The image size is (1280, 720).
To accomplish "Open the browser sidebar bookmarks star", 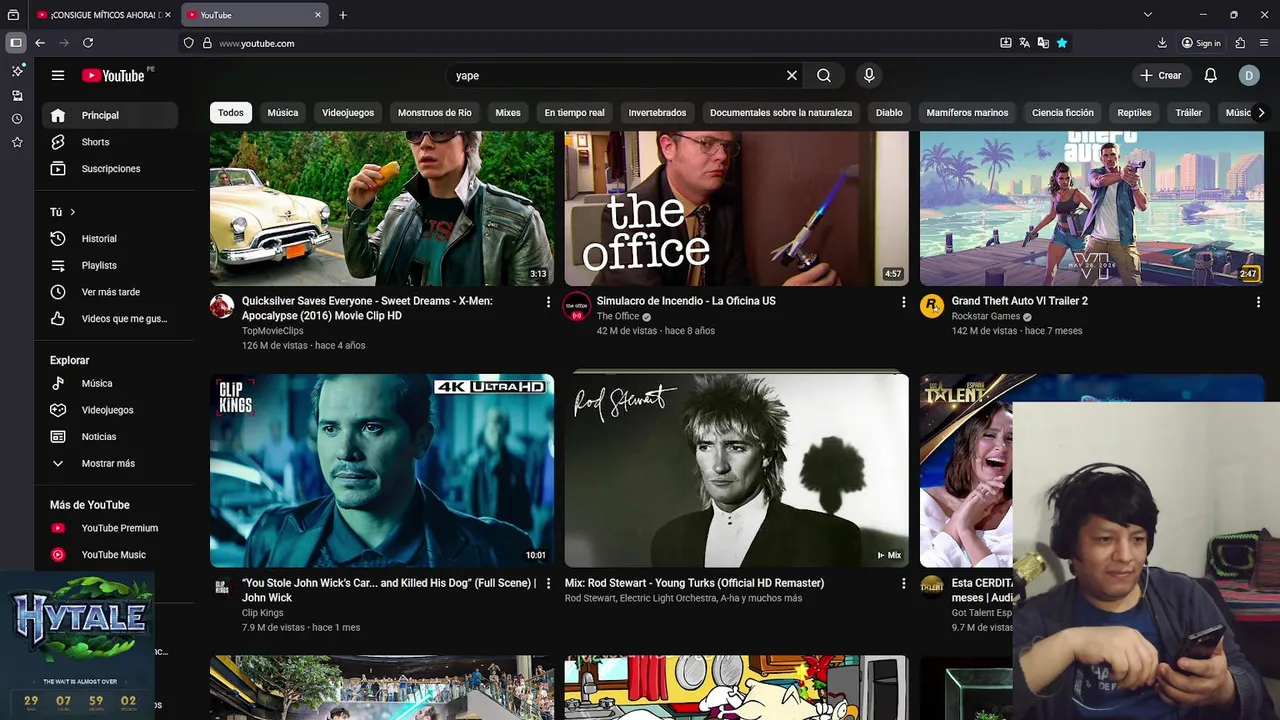I will click(17, 143).
